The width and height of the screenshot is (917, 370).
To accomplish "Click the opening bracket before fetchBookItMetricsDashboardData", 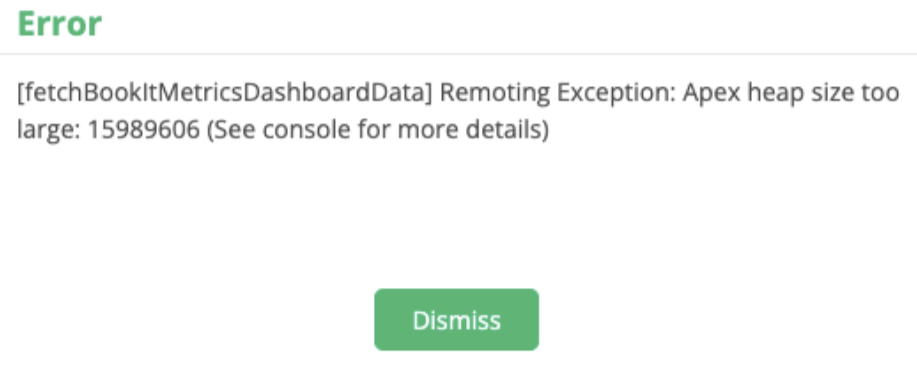I will 21,94.
